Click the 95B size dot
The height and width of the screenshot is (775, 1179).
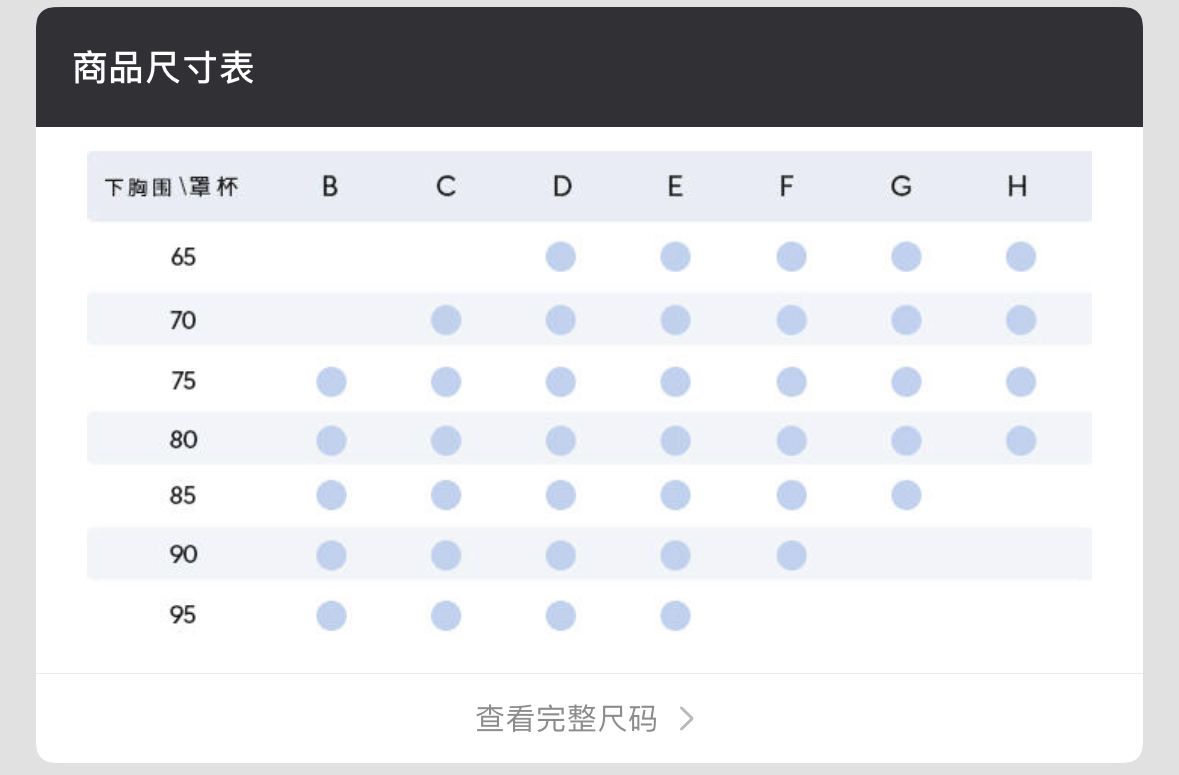[332, 616]
